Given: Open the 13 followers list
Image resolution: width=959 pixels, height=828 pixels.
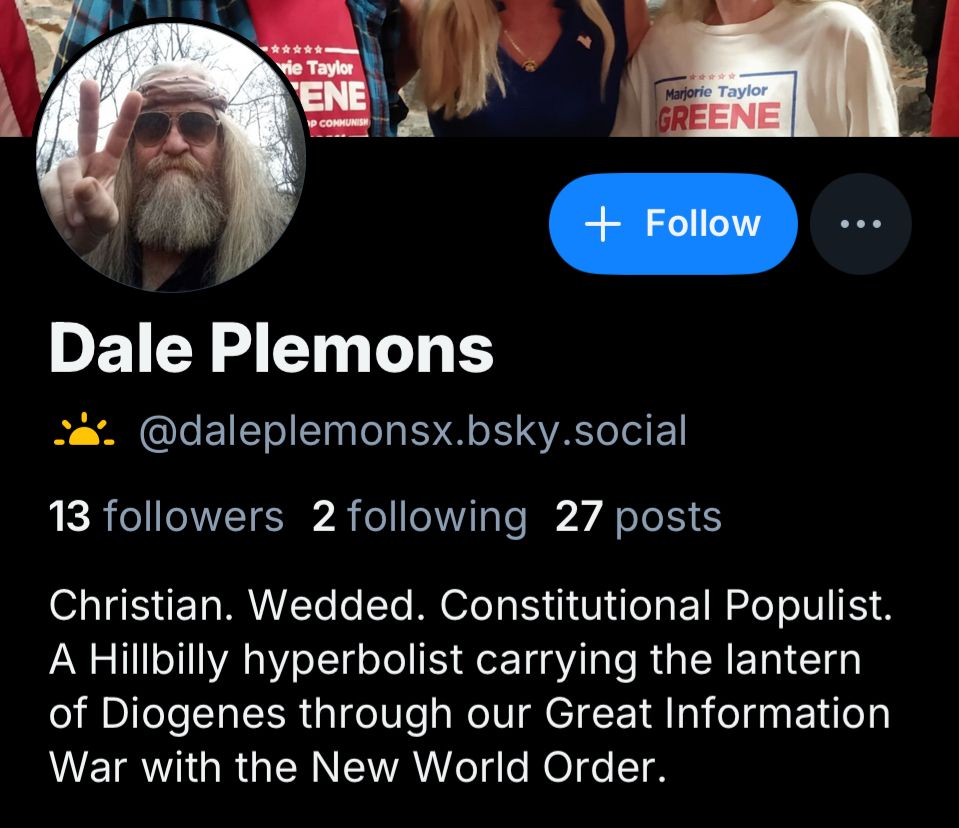Looking at the screenshot, I should point(166,517).
